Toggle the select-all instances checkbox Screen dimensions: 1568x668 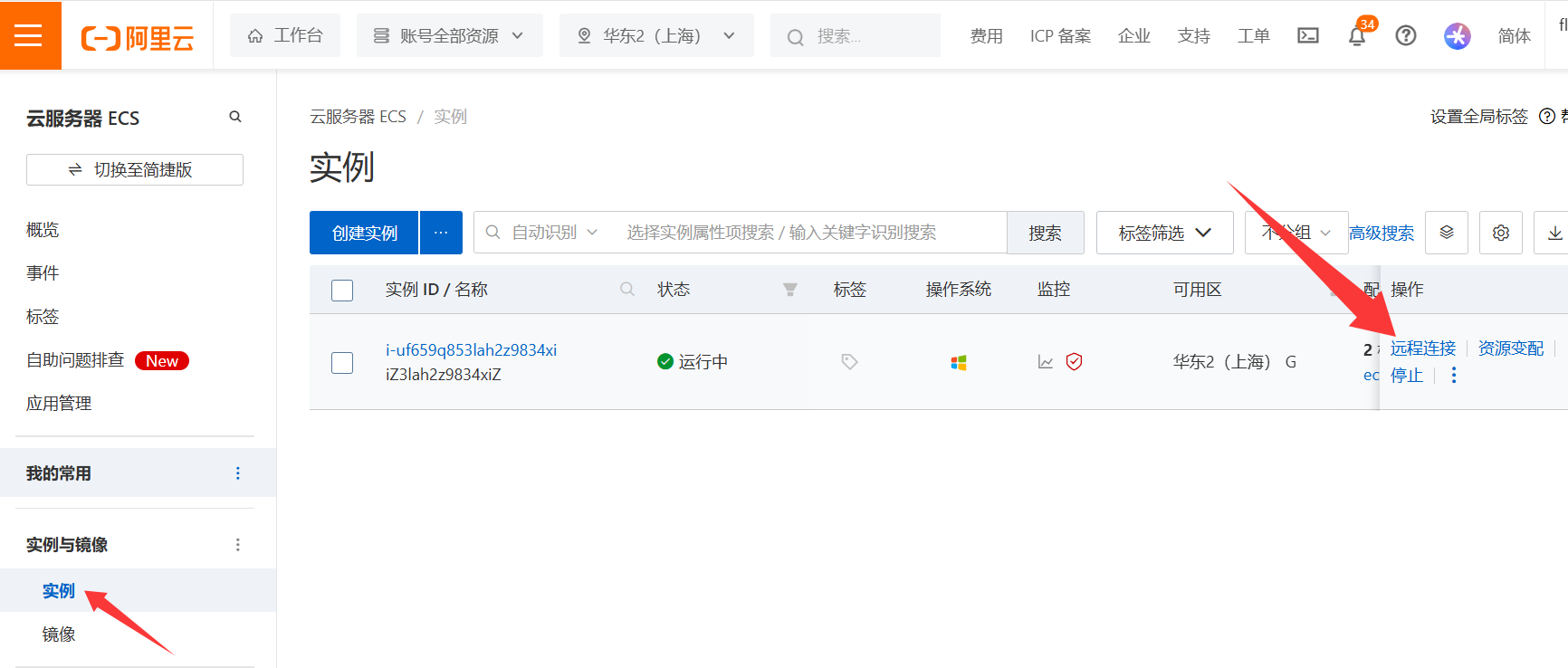(342, 291)
